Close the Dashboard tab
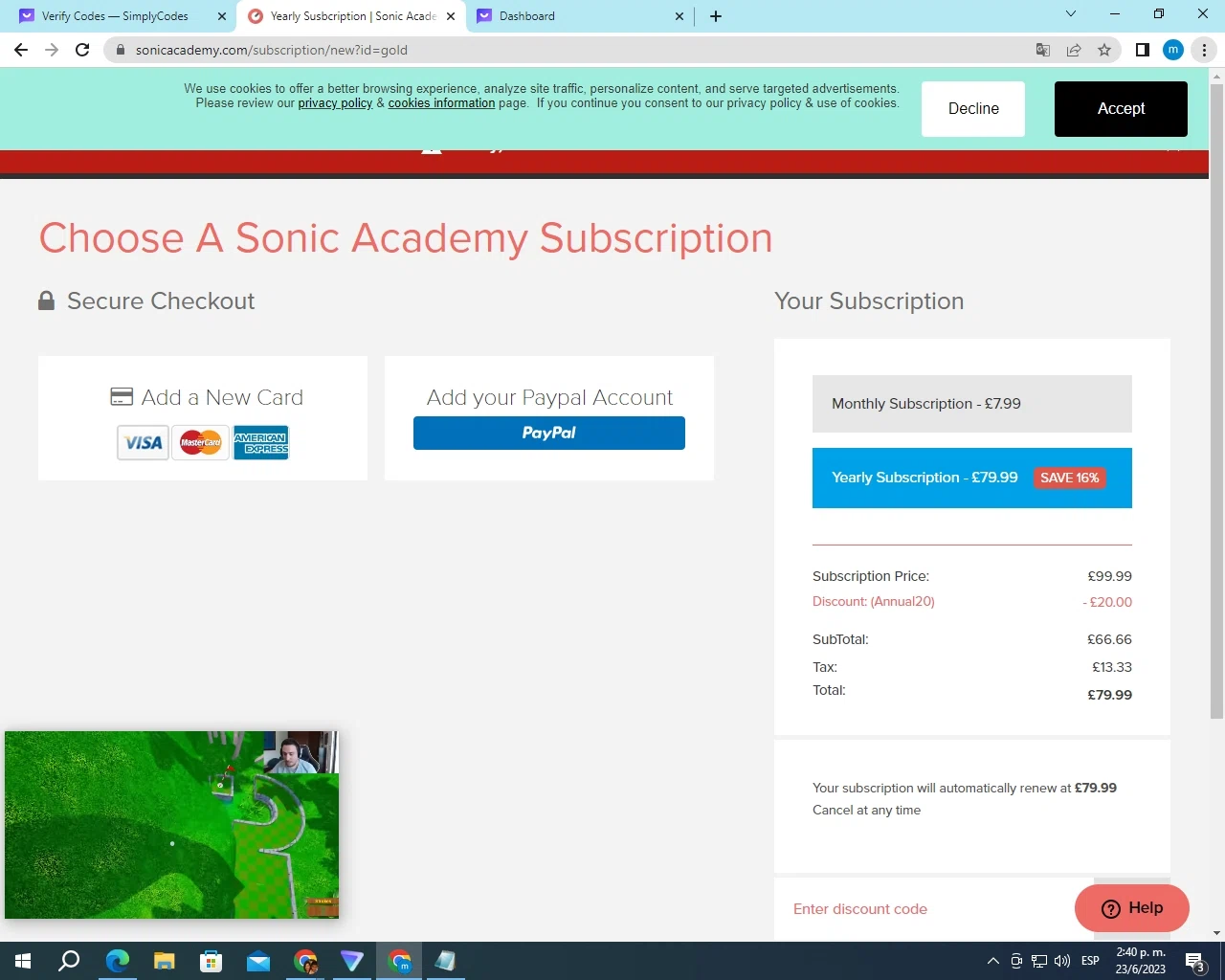Image resolution: width=1225 pixels, height=980 pixels. pos(679,16)
